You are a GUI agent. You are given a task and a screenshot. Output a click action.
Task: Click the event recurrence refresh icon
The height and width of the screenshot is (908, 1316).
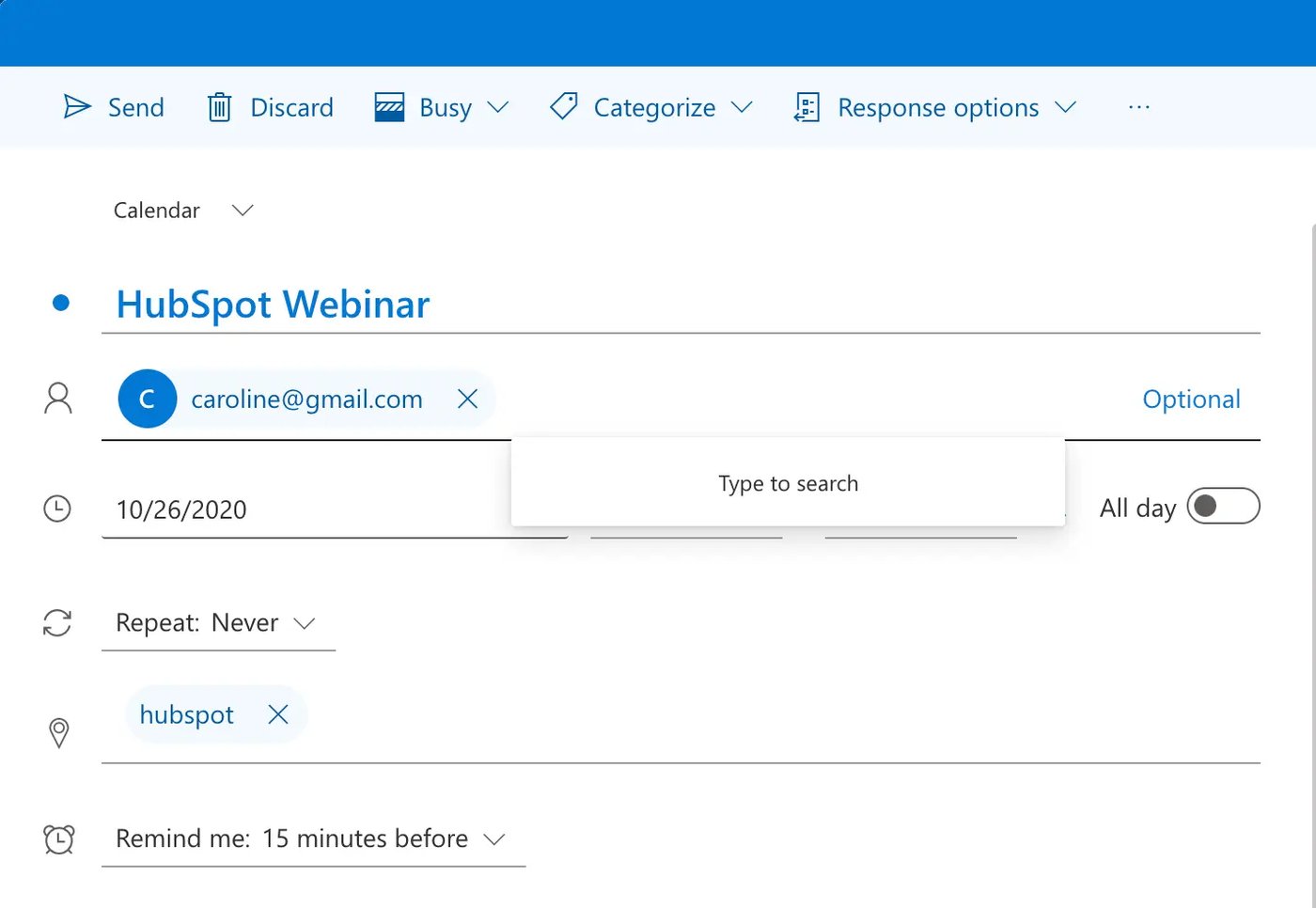click(x=58, y=622)
